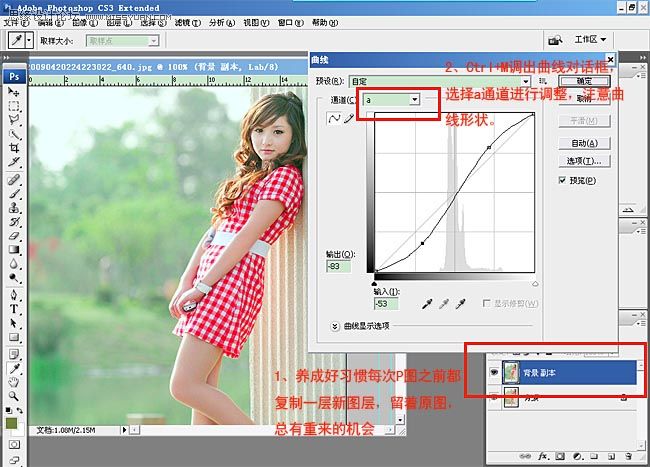
Task: Select the Zoom tool
Action: 14,396
